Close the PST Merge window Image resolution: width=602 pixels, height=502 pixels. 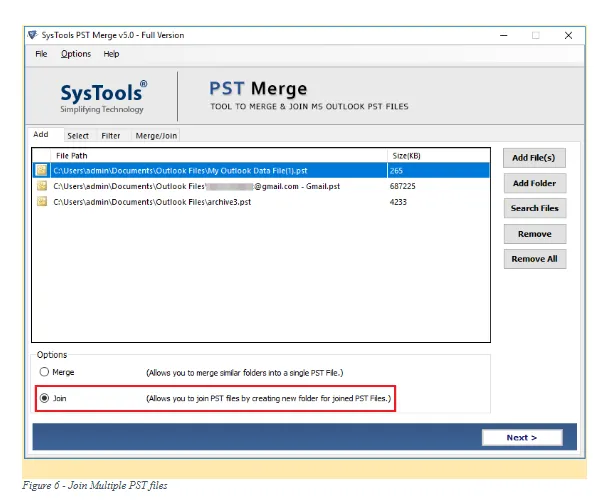pyautogui.click(x=569, y=35)
